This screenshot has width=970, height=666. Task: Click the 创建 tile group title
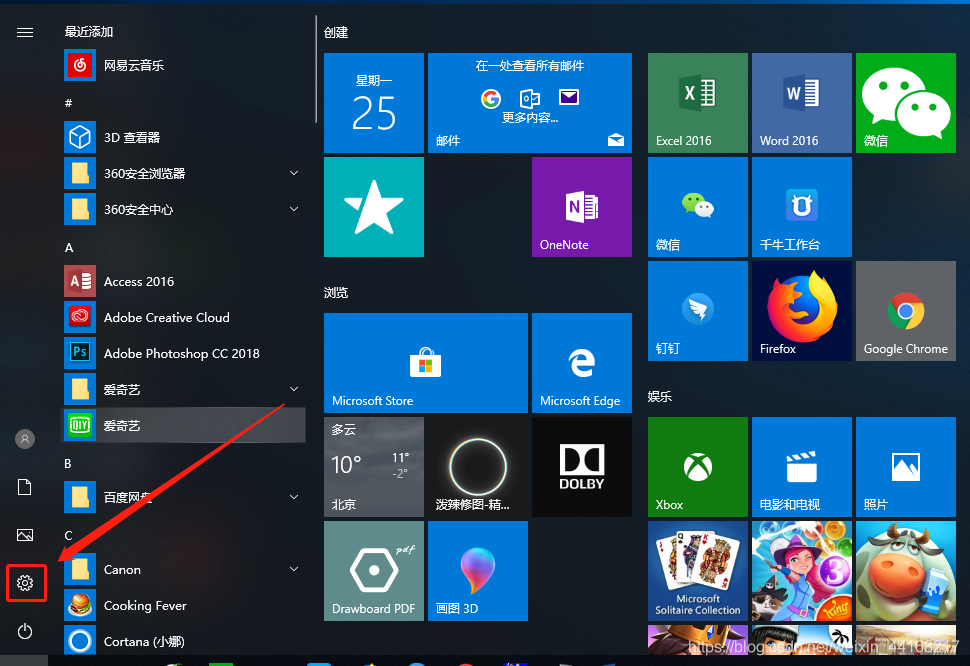pos(336,32)
